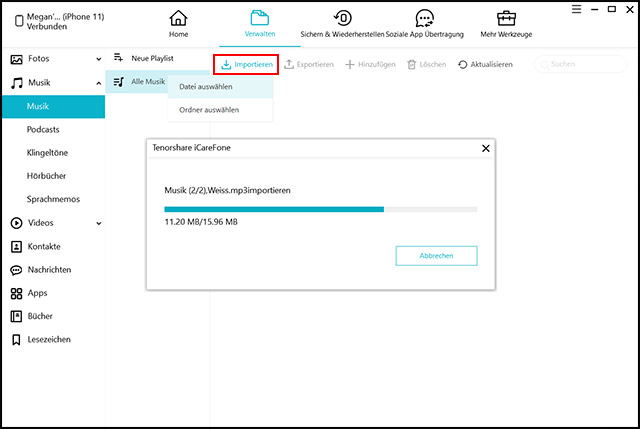
Task: Click the 'Verbunden' device status text
Action: (x=47, y=27)
